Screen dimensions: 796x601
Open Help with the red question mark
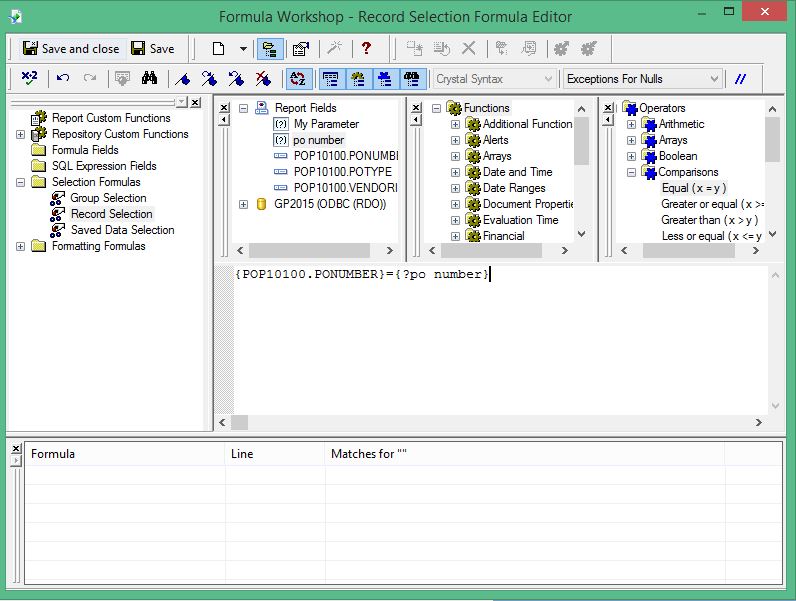pyautogui.click(x=366, y=48)
